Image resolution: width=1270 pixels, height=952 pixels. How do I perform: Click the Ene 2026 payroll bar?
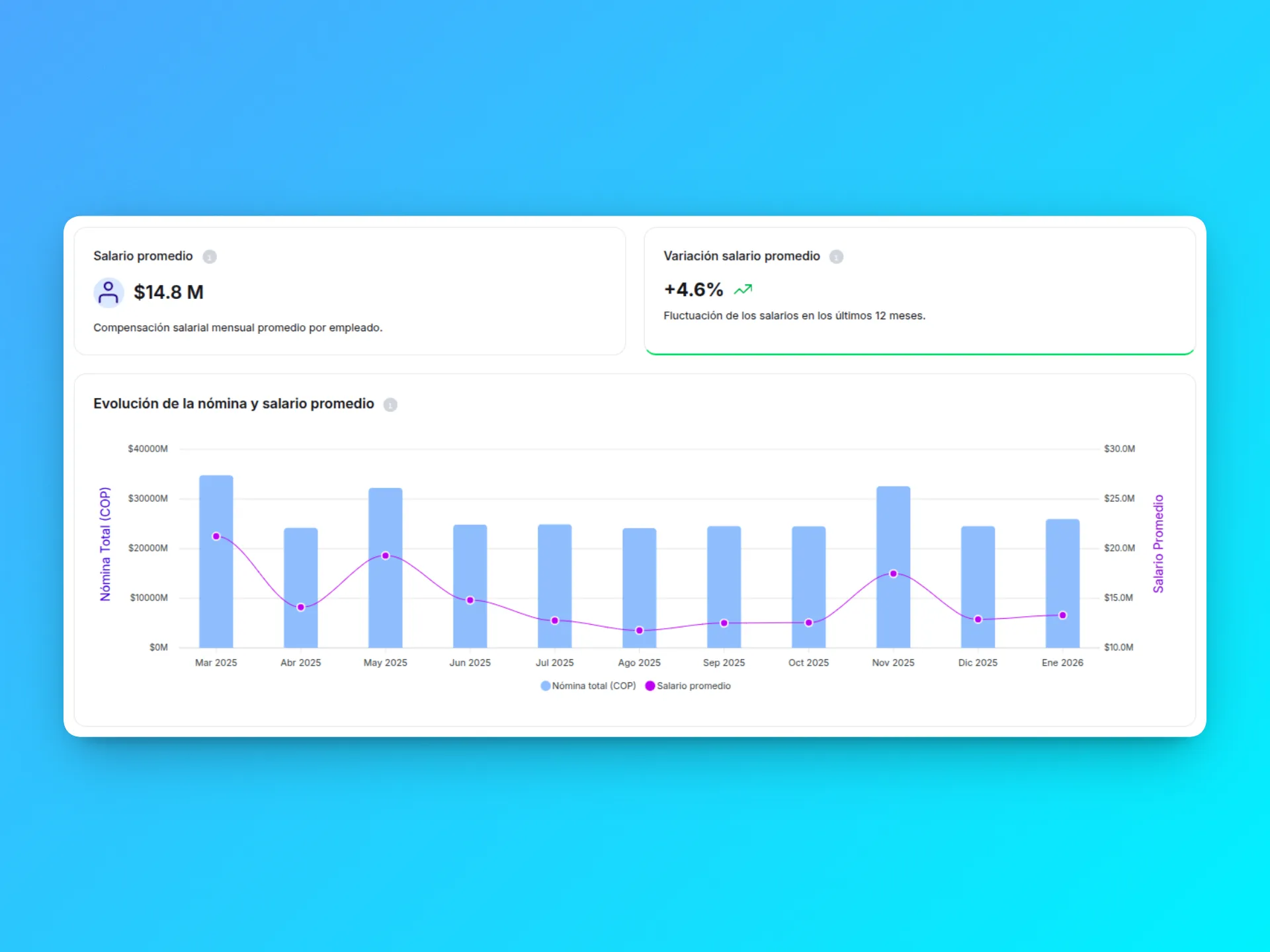1062,569
